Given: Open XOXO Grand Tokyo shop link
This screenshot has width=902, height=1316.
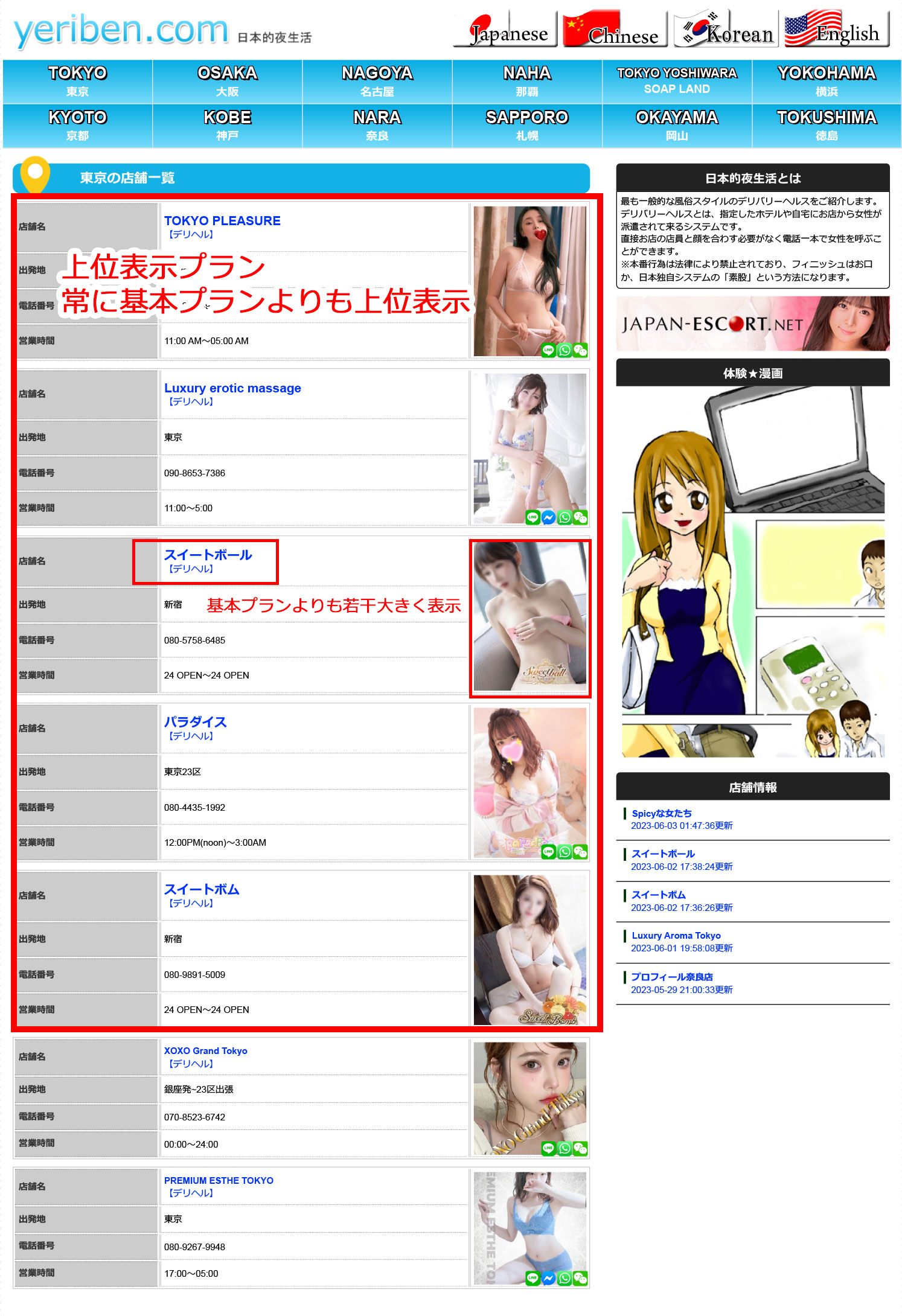Looking at the screenshot, I should [x=206, y=1051].
